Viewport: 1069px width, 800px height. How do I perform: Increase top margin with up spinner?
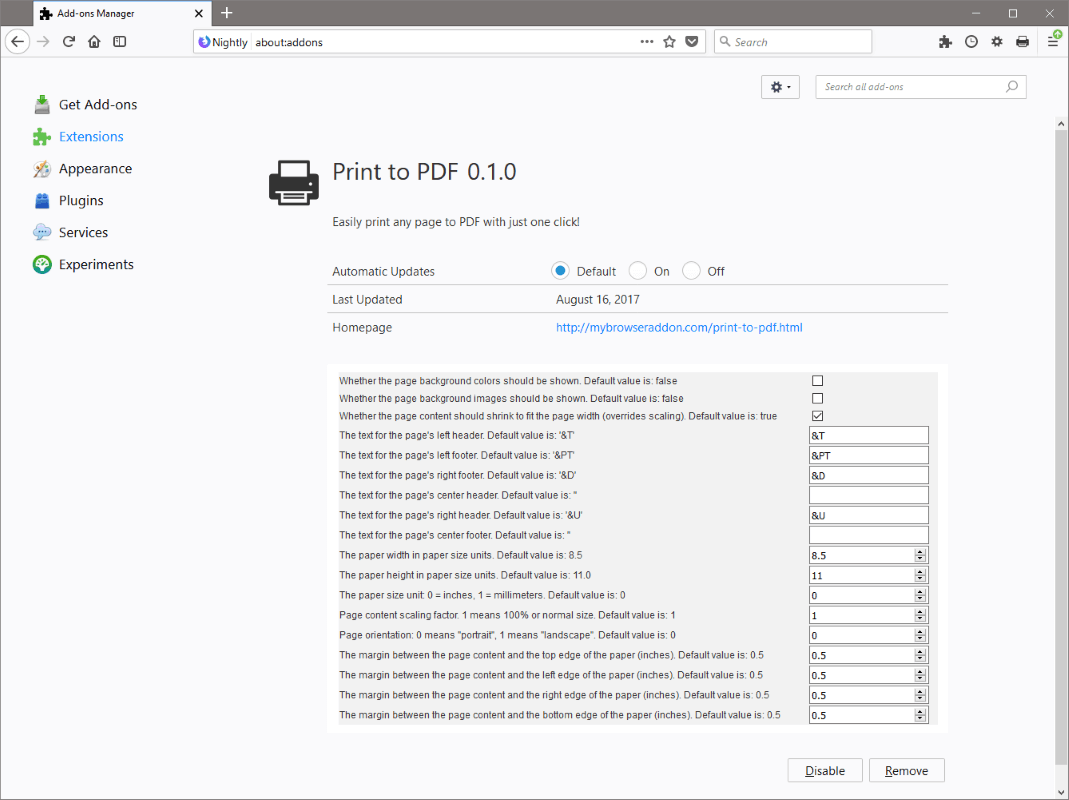tap(920, 651)
